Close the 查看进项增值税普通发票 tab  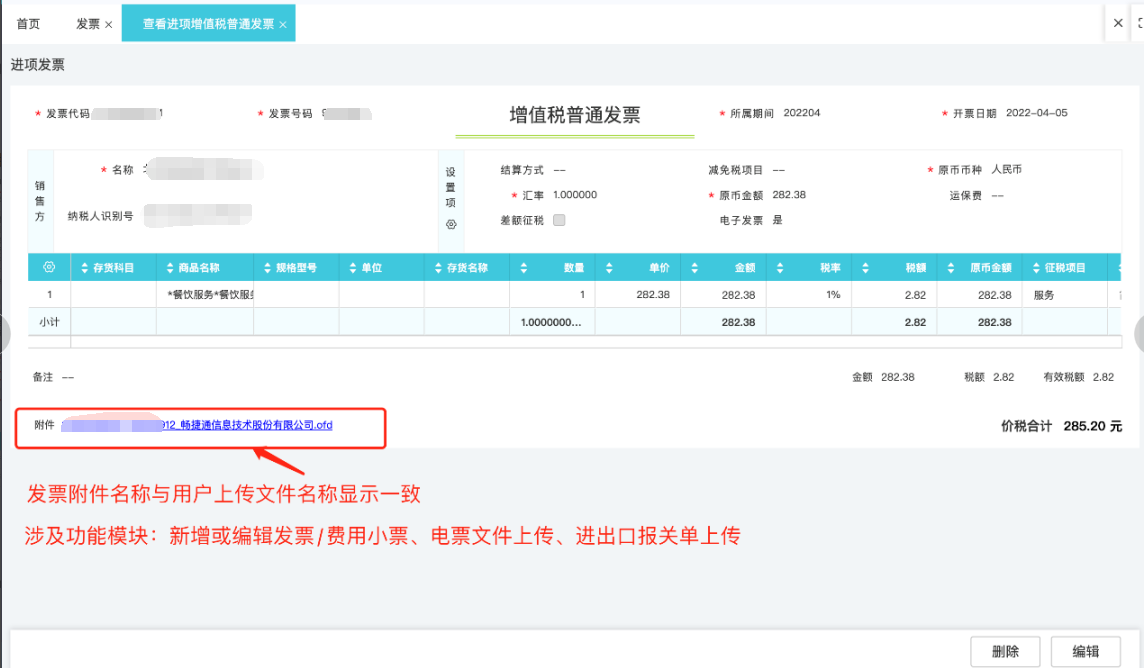click(283, 24)
